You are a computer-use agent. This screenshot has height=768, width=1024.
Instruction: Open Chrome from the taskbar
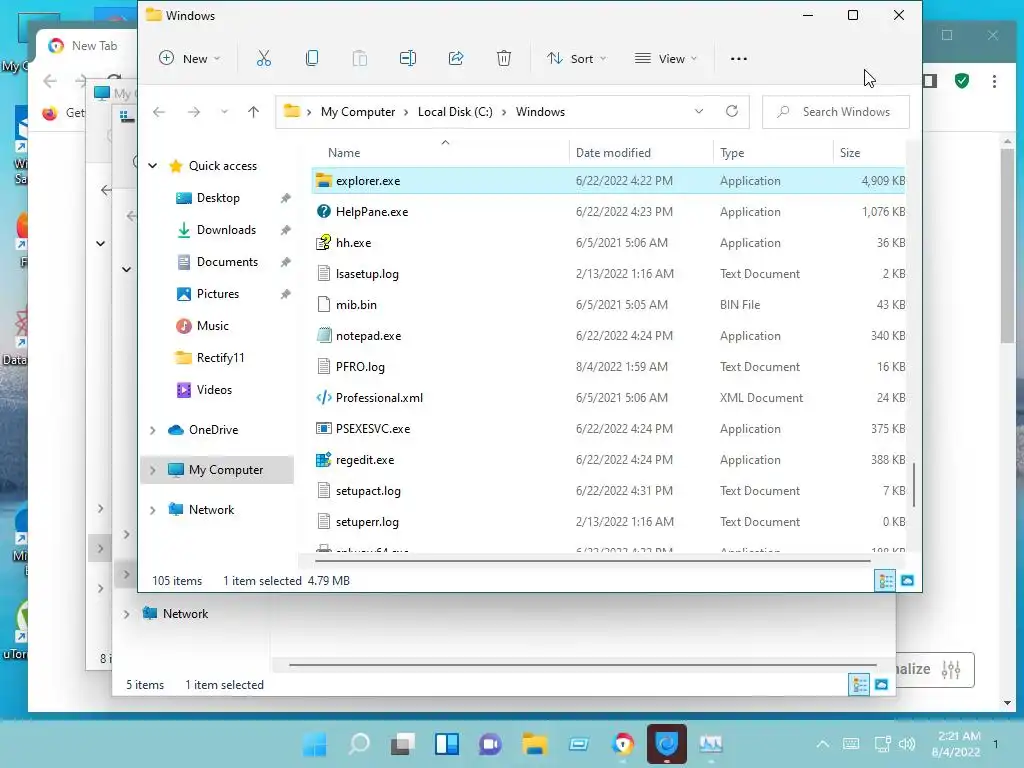point(623,744)
